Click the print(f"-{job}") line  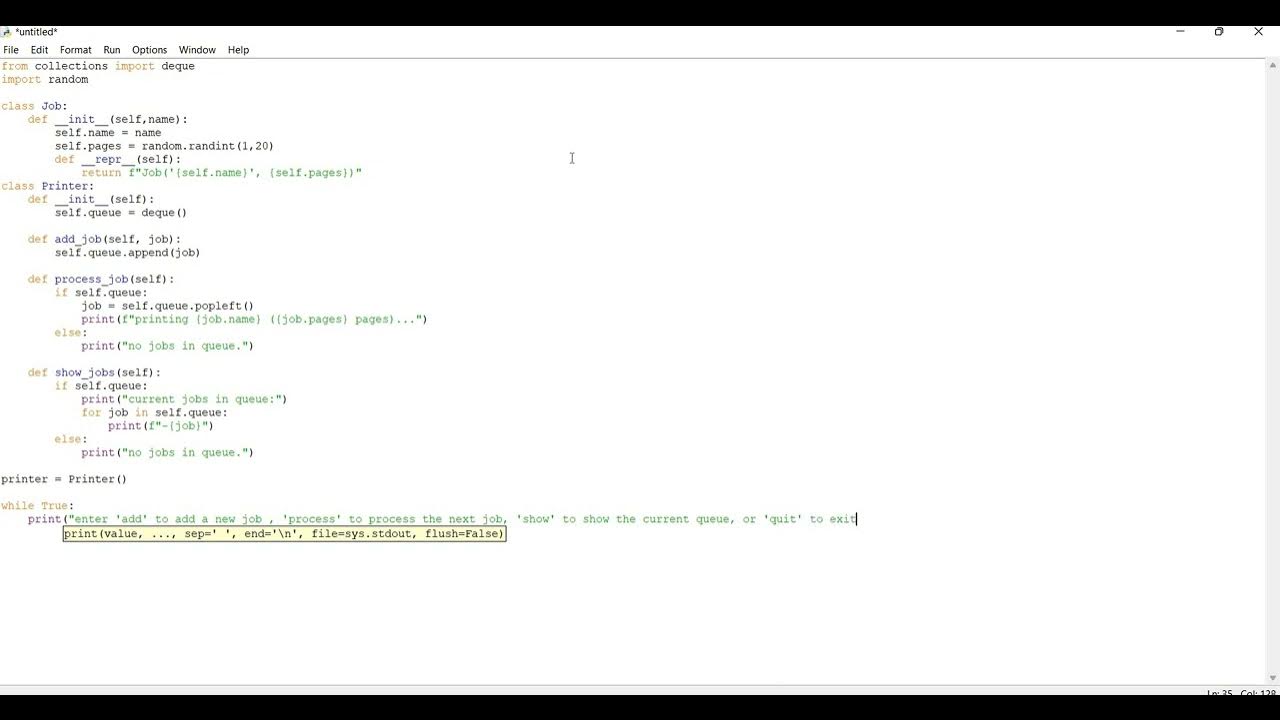pos(161,426)
